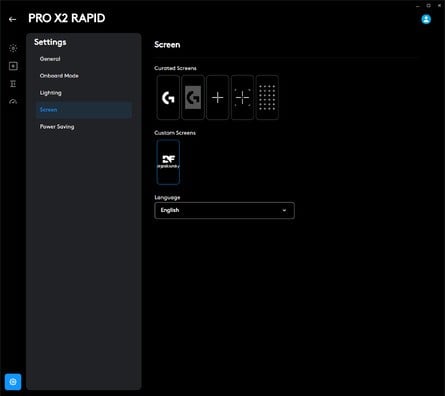Choose the plain plus crosshair screen

pyautogui.click(x=218, y=97)
